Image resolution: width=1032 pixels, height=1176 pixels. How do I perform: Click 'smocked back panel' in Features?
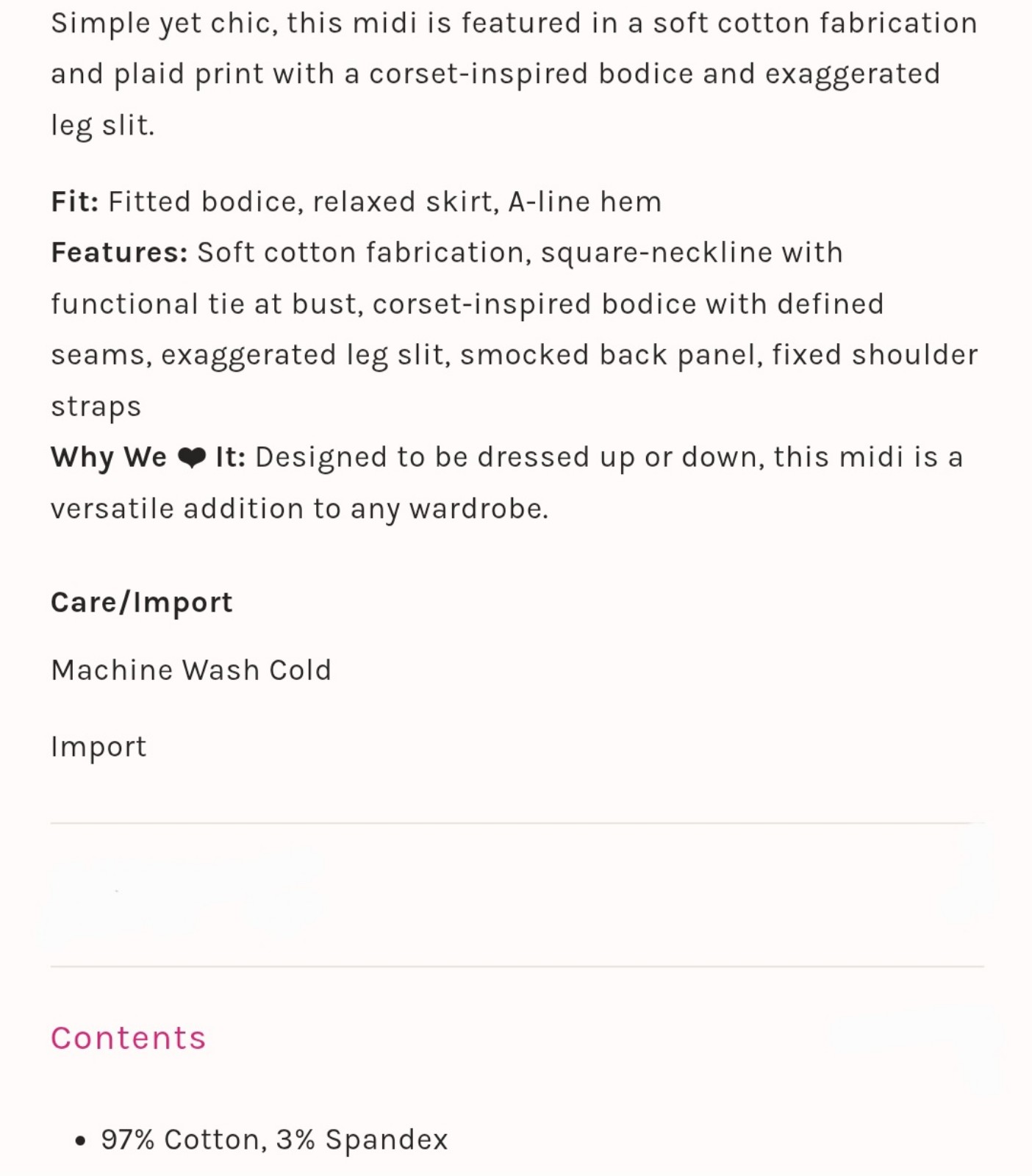click(x=612, y=355)
